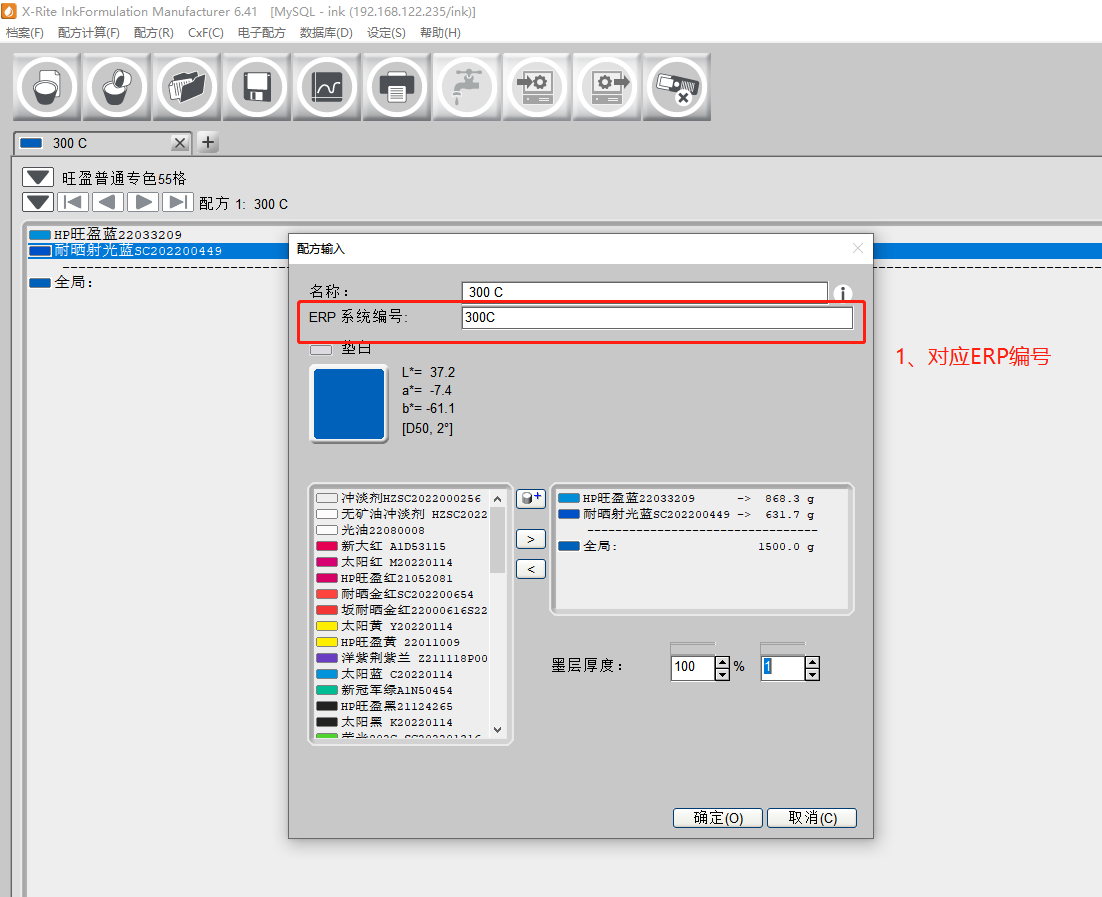Image resolution: width=1102 pixels, height=897 pixels.
Task: Add selected colorant with > button
Action: pyautogui.click(x=531, y=539)
